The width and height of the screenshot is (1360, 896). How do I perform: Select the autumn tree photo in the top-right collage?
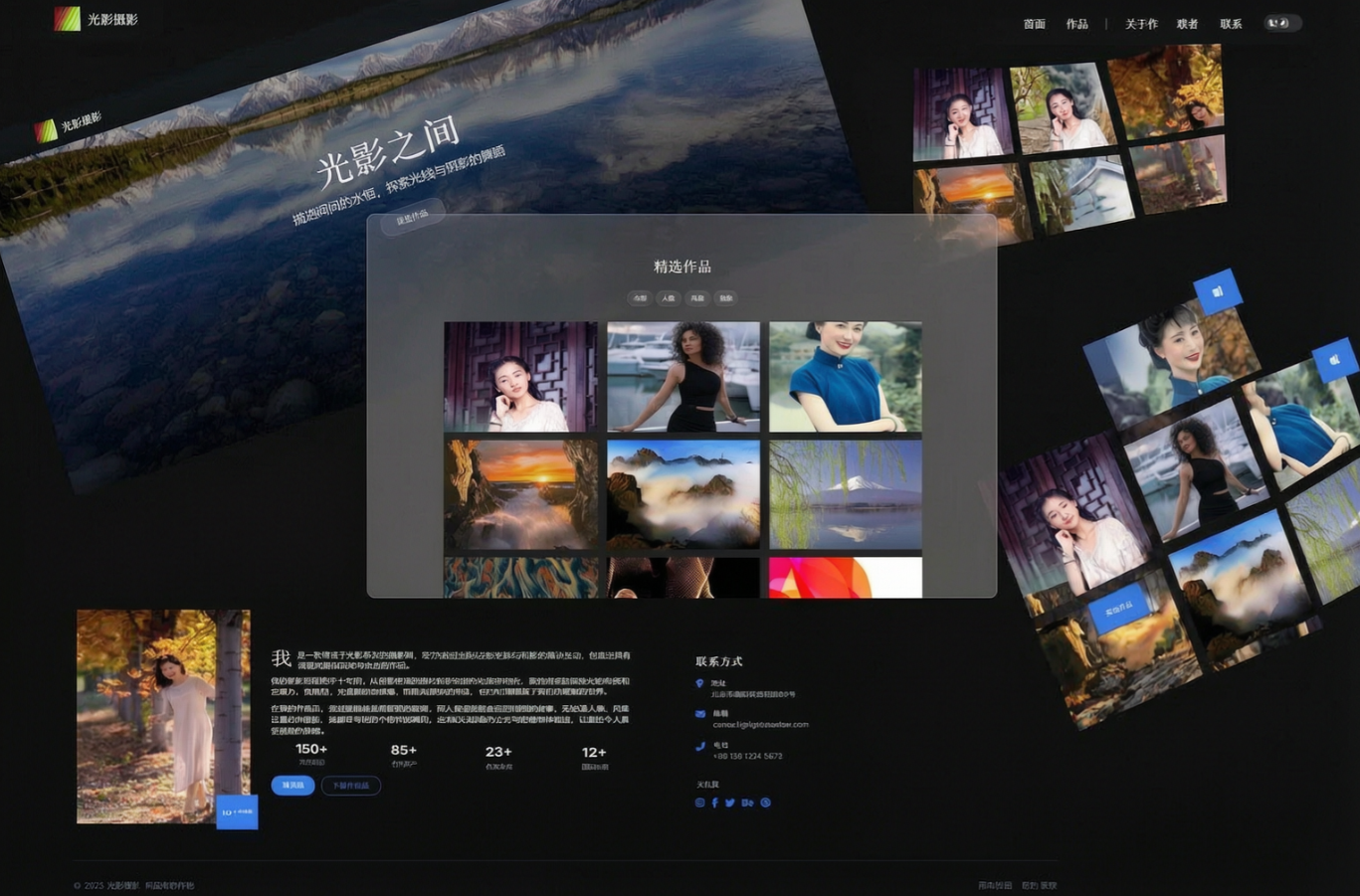1165,90
